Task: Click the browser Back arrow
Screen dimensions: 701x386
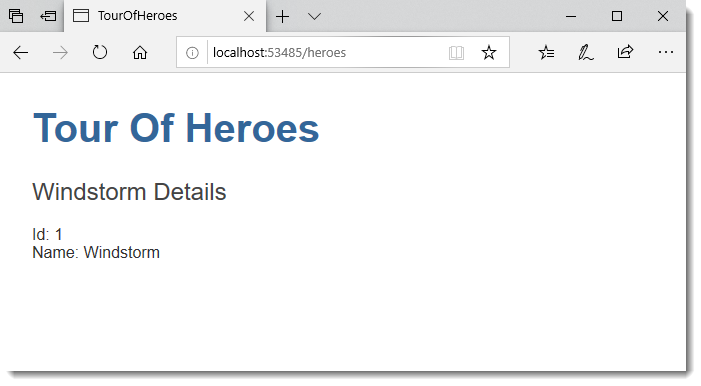Action: tap(21, 53)
